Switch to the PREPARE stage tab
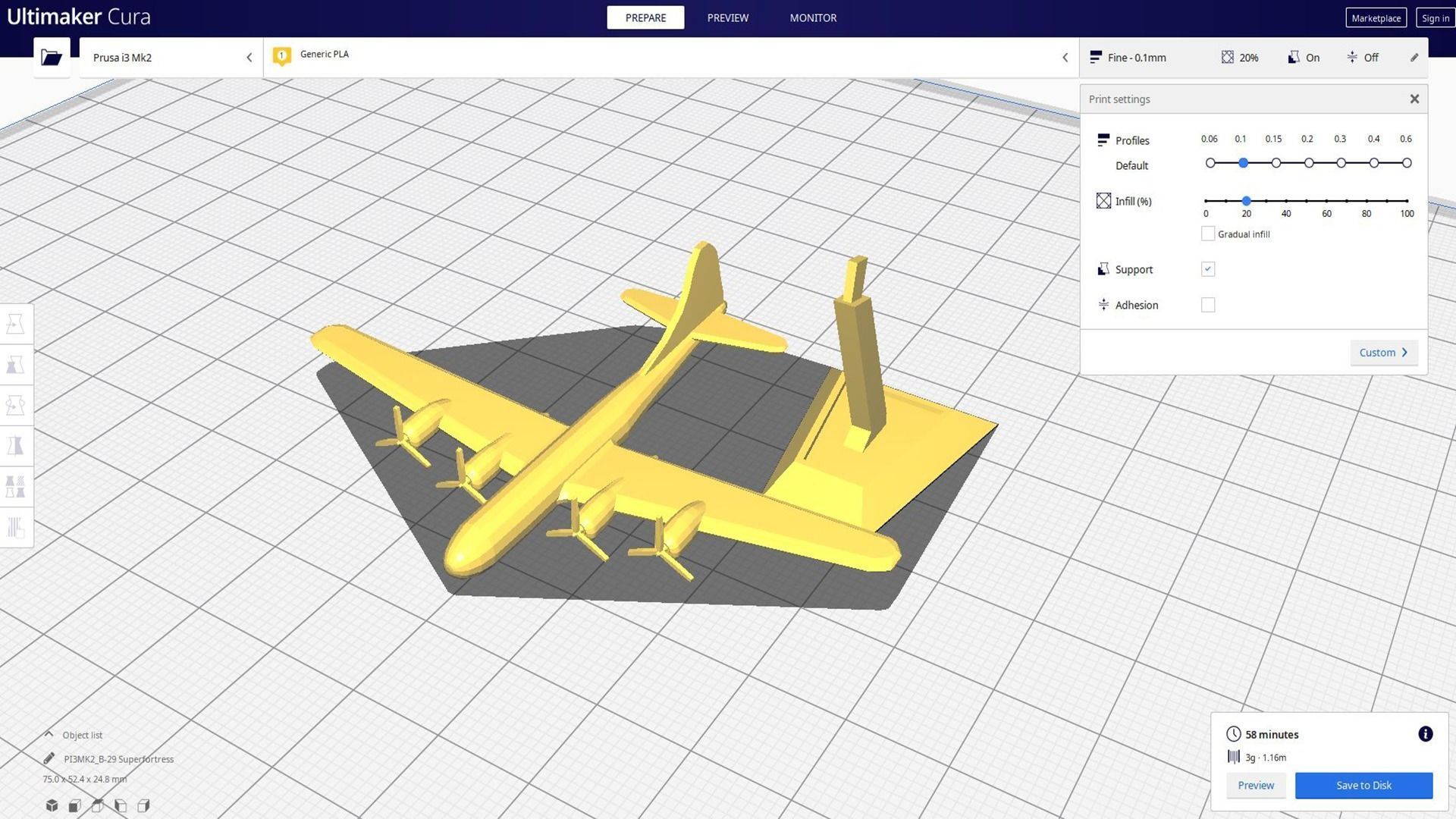Image resolution: width=1456 pixels, height=819 pixels. (645, 17)
